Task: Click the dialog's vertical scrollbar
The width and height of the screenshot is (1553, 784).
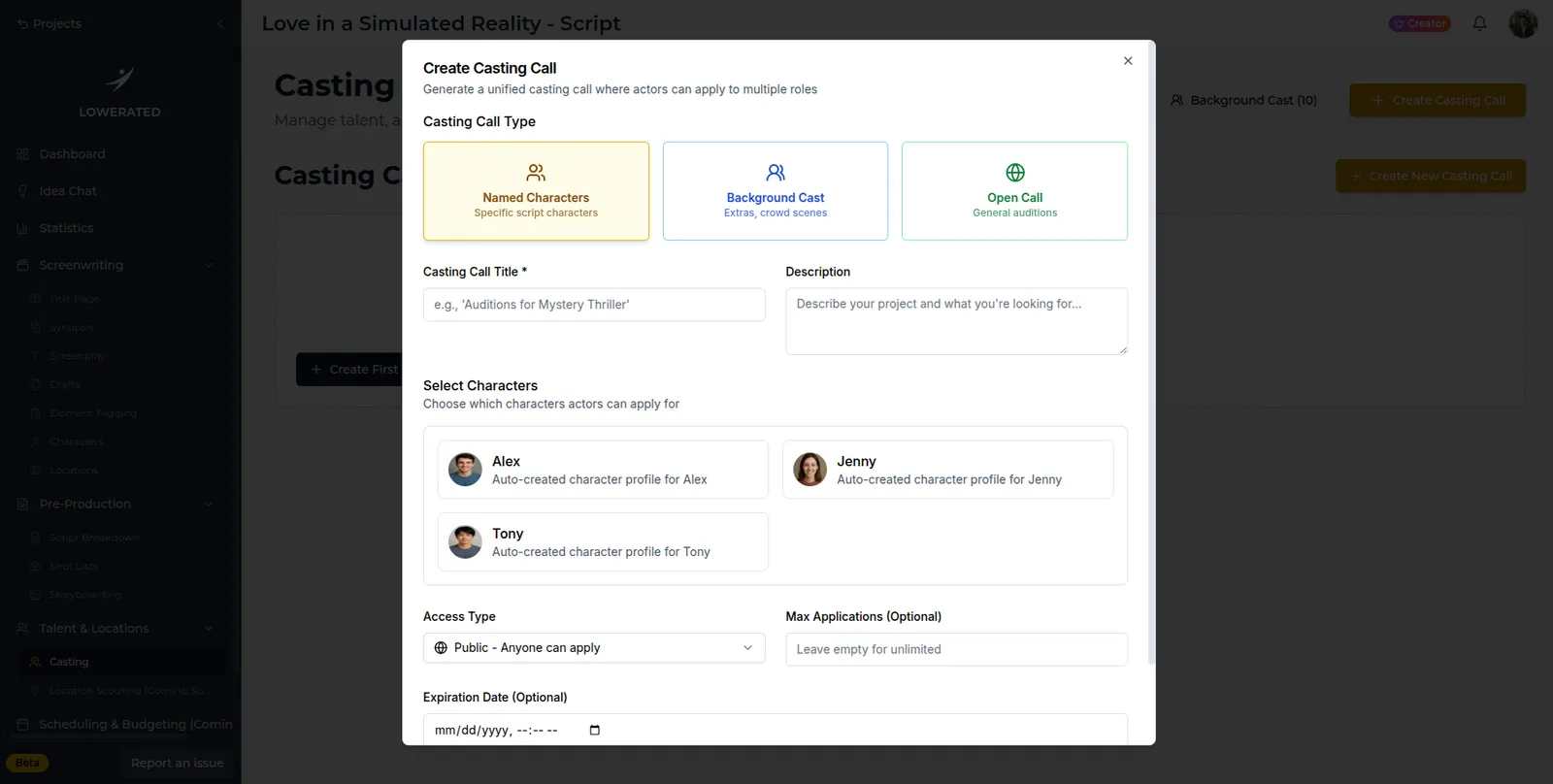Action: 1151,354
